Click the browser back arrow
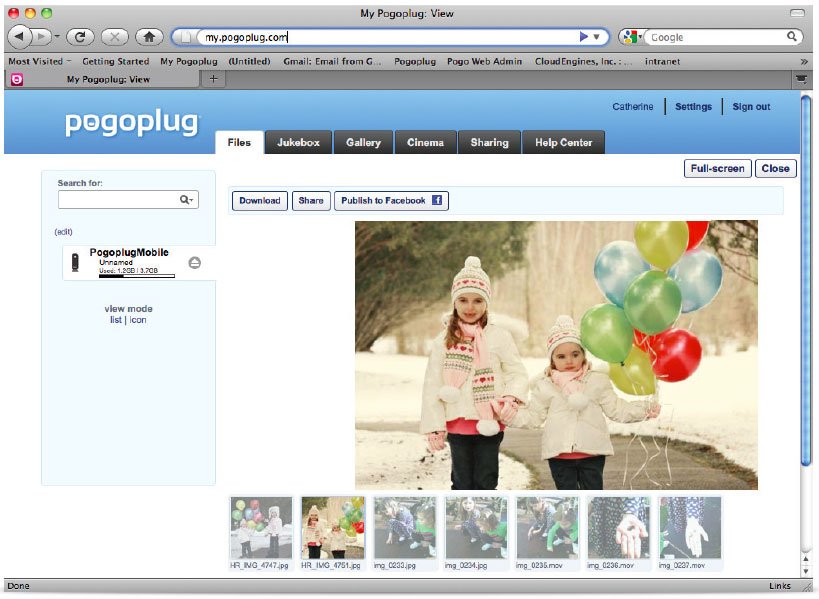This screenshot has height=599, width=819. pyautogui.click(x=22, y=37)
